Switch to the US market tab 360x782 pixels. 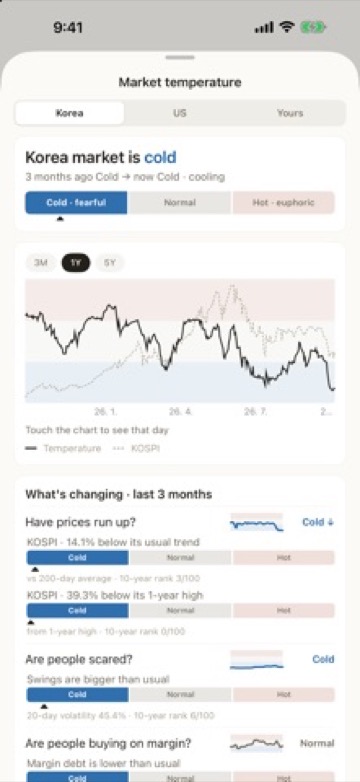(x=180, y=113)
